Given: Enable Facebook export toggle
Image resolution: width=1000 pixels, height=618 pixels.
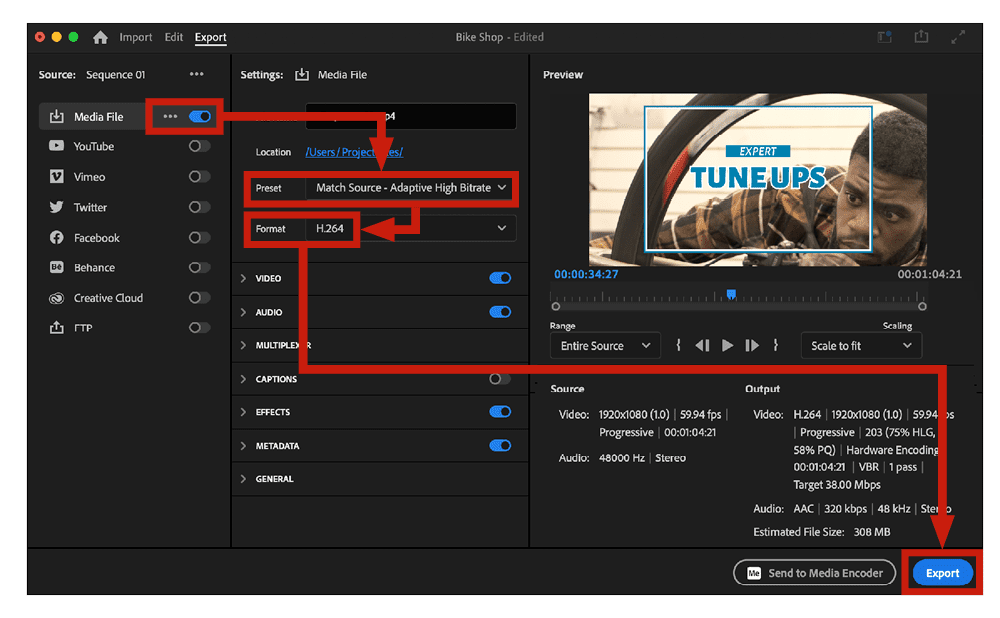Looking at the screenshot, I should pyautogui.click(x=199, y=237).
